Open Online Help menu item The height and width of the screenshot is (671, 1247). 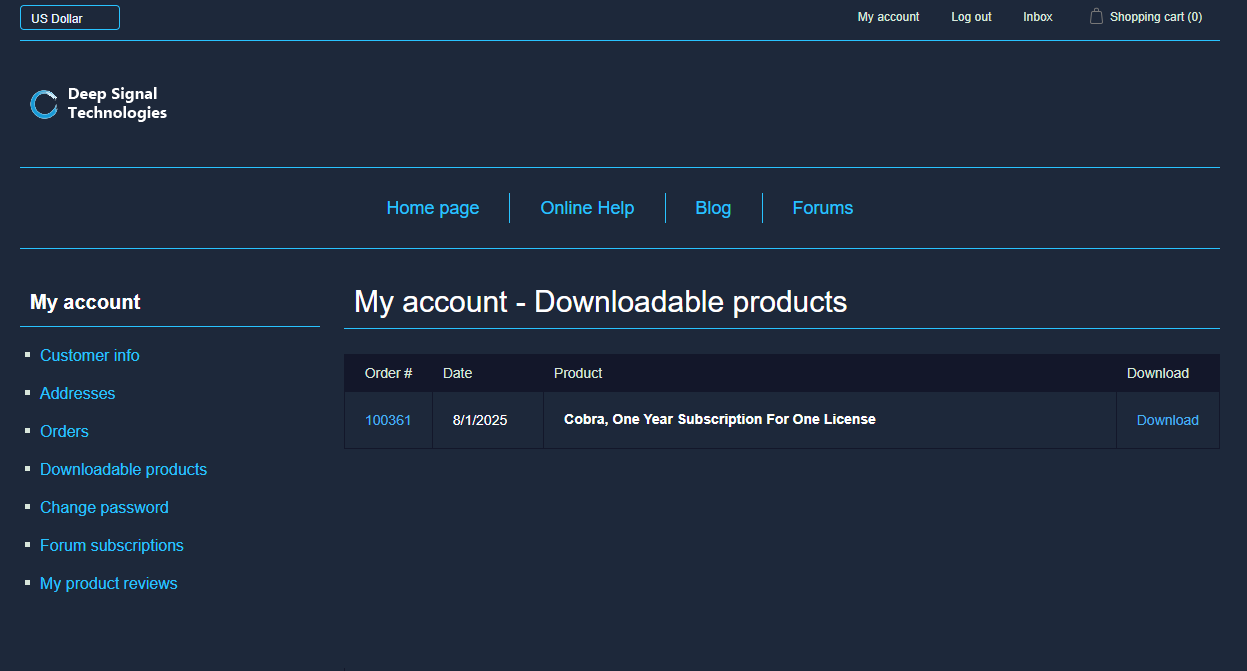[587, 208]
